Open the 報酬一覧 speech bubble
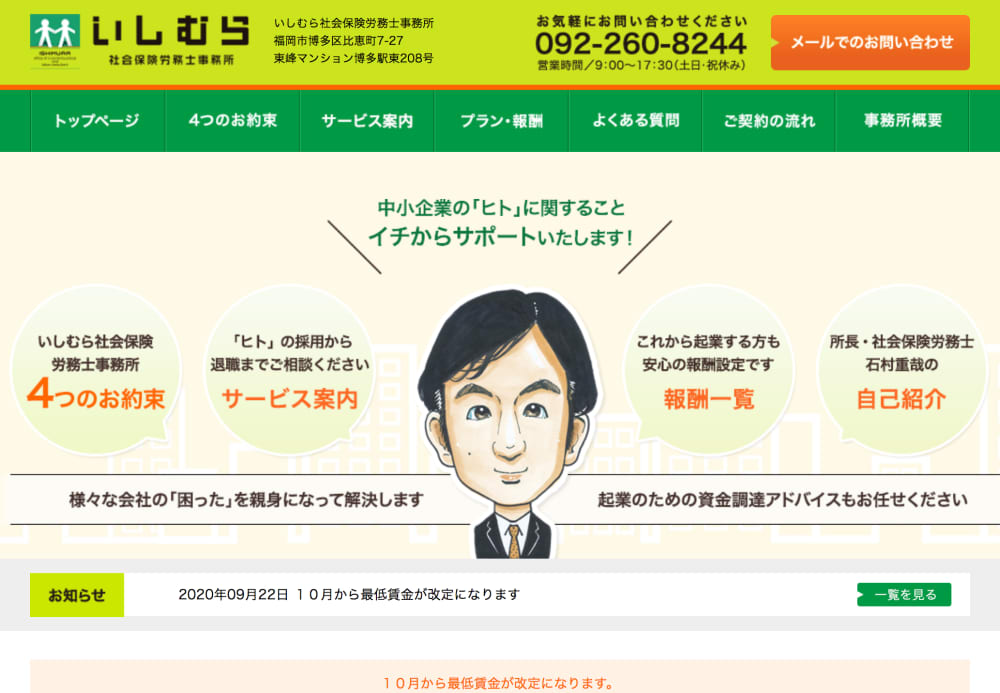 click(x=709, y=370)
